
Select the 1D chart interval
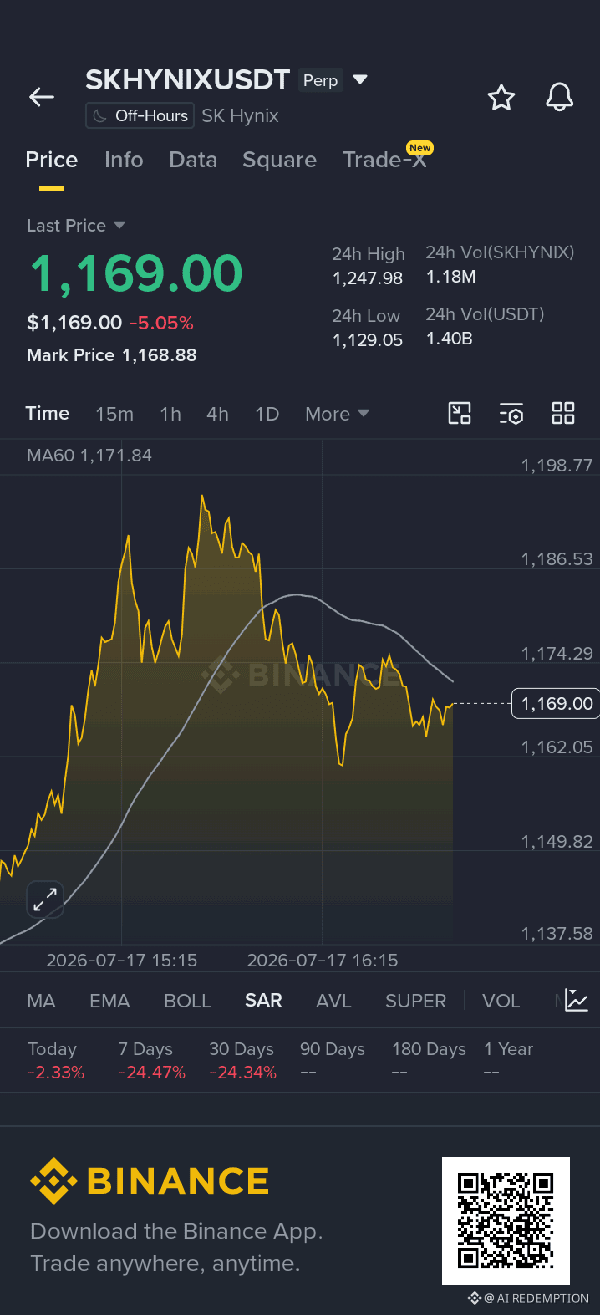tap(267, 414)
